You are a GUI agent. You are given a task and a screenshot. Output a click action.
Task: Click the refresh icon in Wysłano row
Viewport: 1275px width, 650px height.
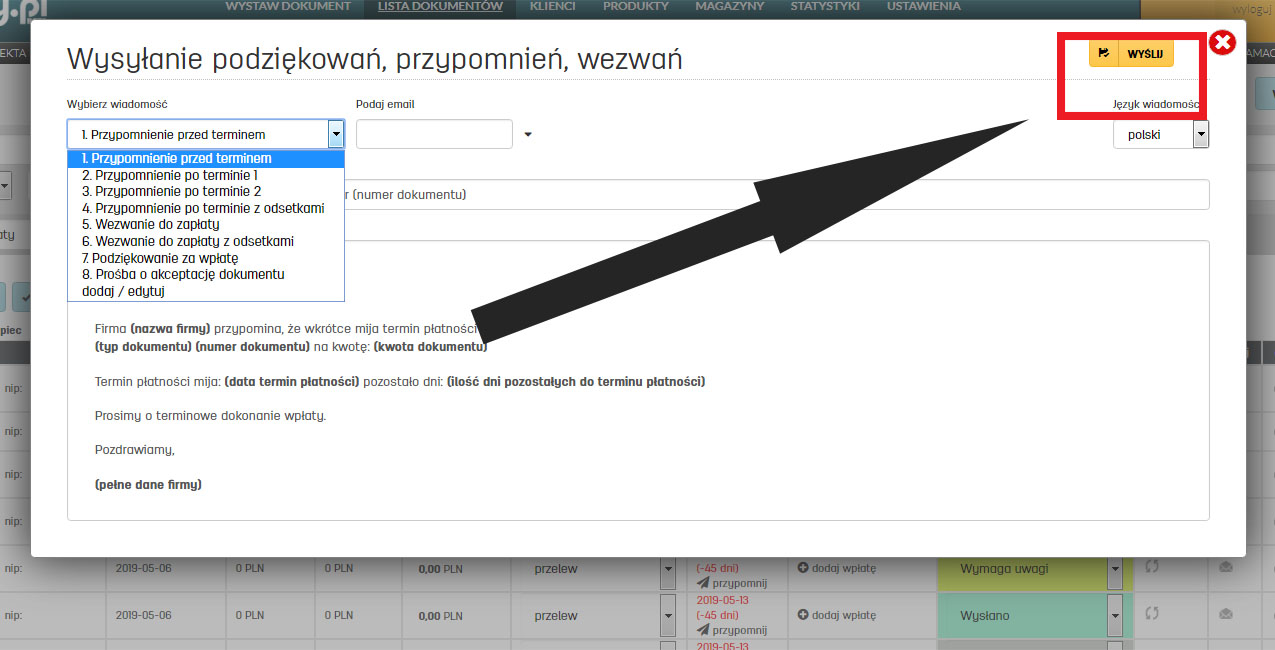pyautogui.click(x=1151, y=614)
